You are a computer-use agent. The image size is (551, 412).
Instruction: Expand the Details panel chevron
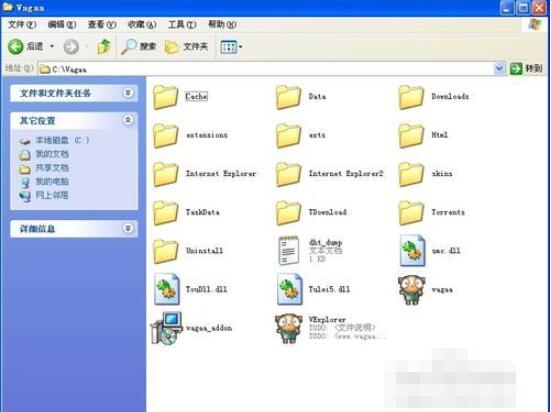(128, 228)
